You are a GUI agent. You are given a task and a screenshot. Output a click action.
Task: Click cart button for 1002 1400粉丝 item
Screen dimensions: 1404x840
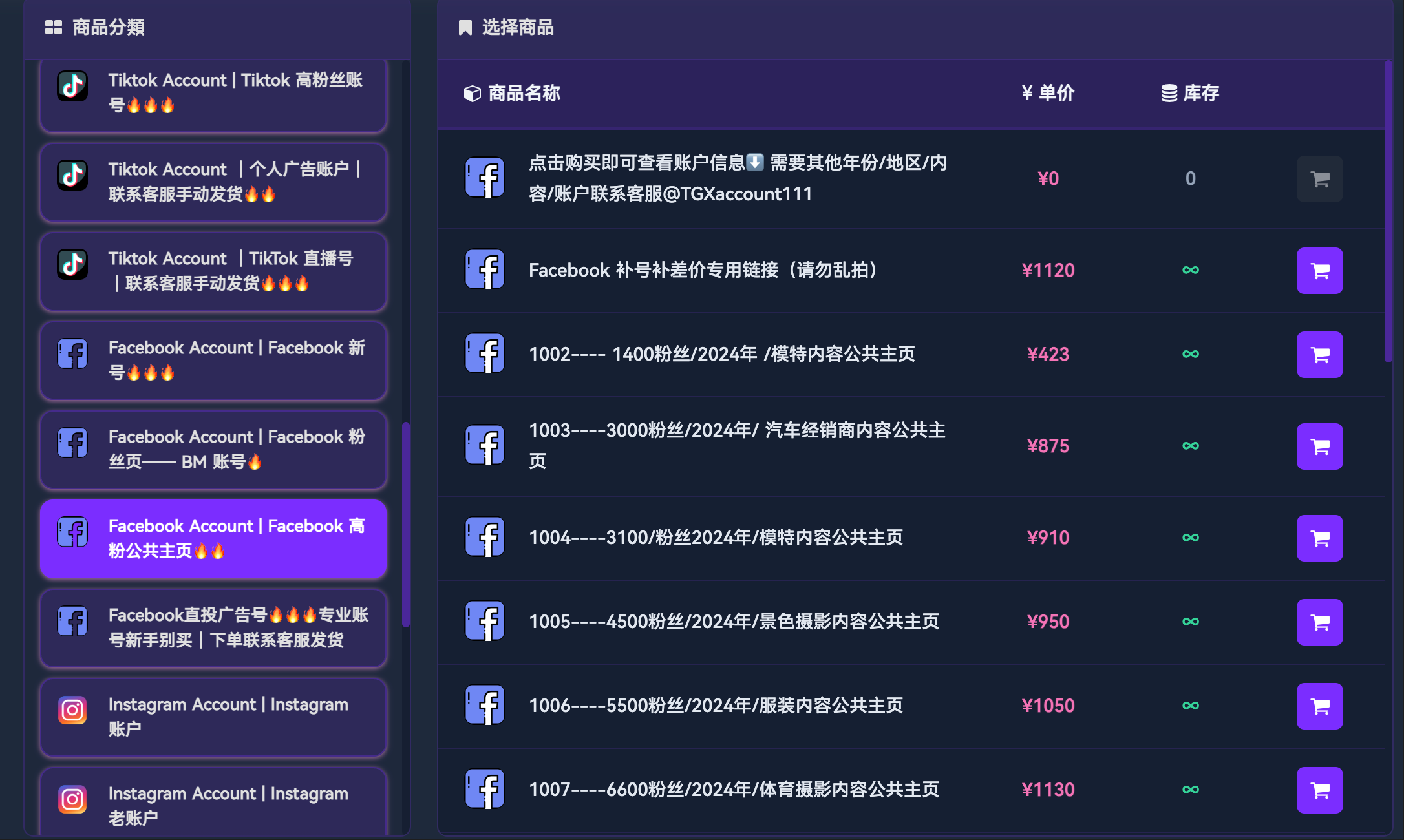(1319, 355)
